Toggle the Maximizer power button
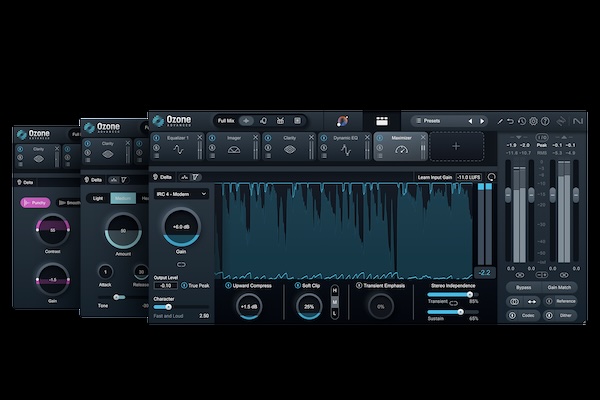 coord(380,138)
